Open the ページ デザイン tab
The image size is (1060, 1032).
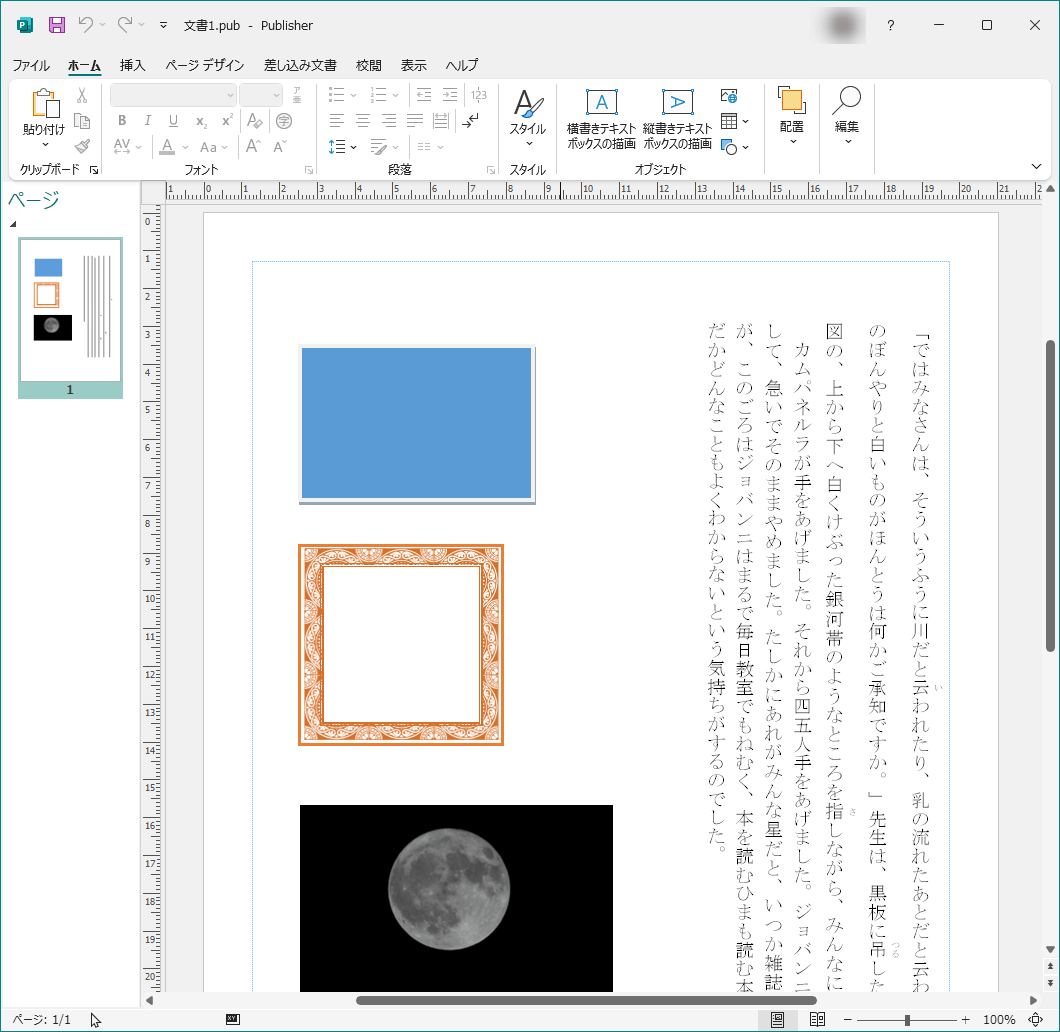click(205, 66)
